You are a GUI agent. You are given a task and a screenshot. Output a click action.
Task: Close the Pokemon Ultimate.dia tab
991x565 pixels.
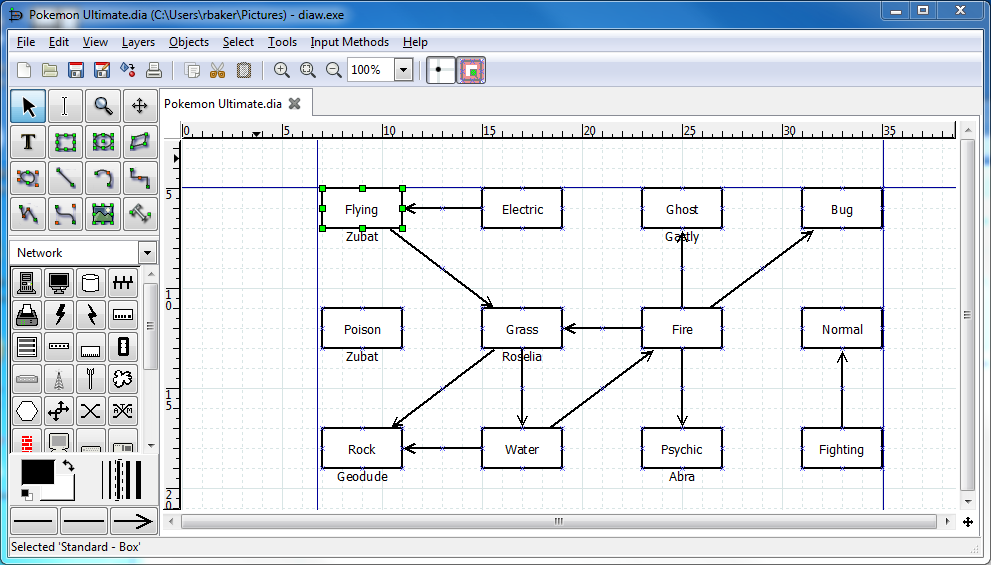point(295,104)
